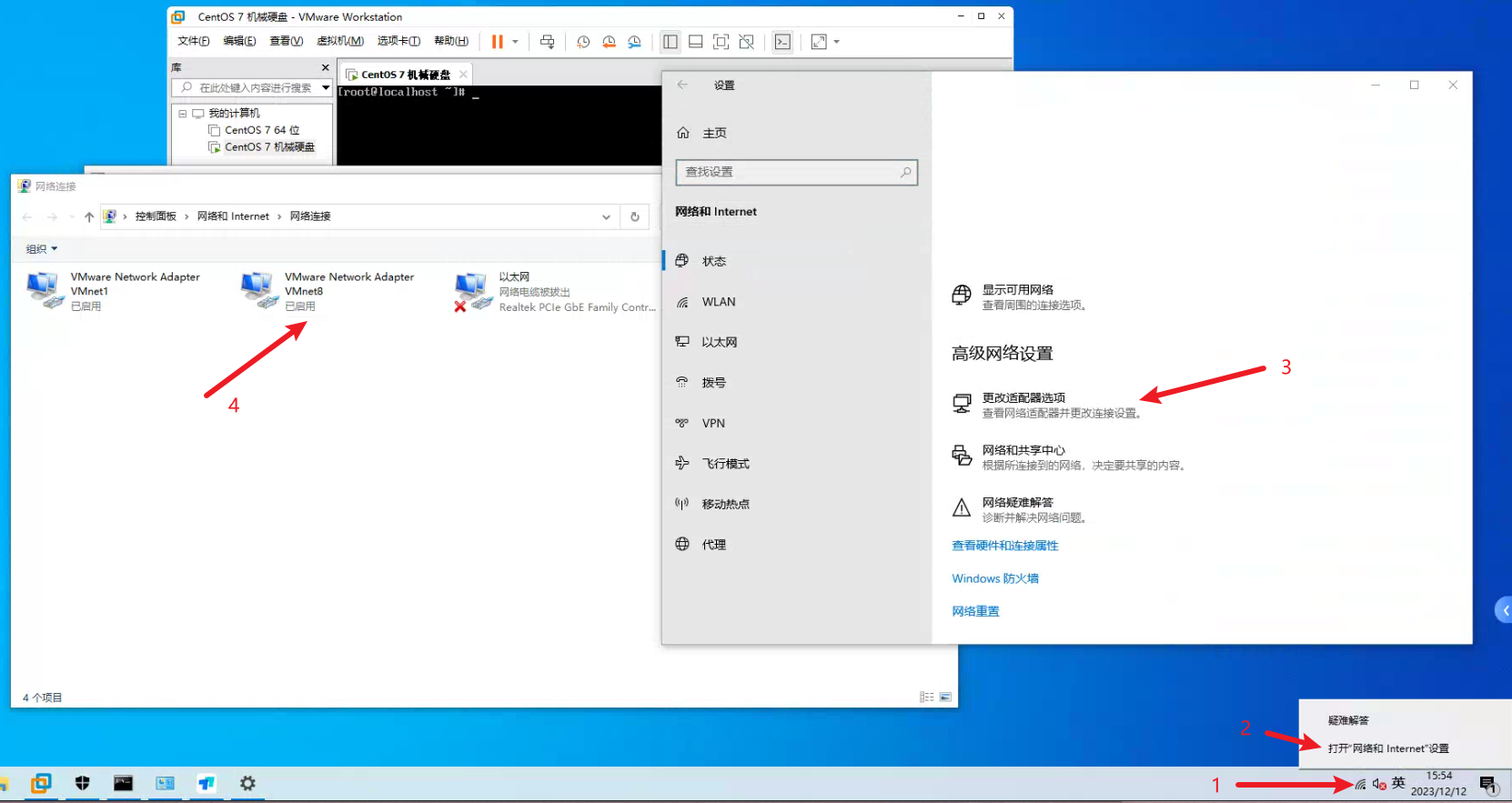The image size is (1512, 803).
Task: Open 网络和共享中心
Action: tap(1069, 457)
